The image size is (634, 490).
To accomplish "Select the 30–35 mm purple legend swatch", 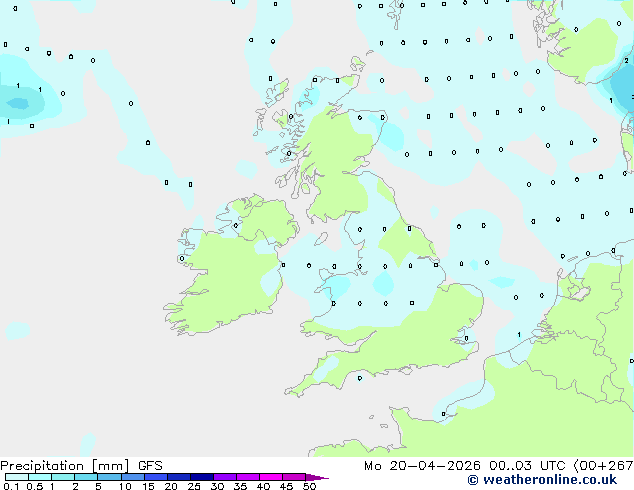I will click(225, 477).
